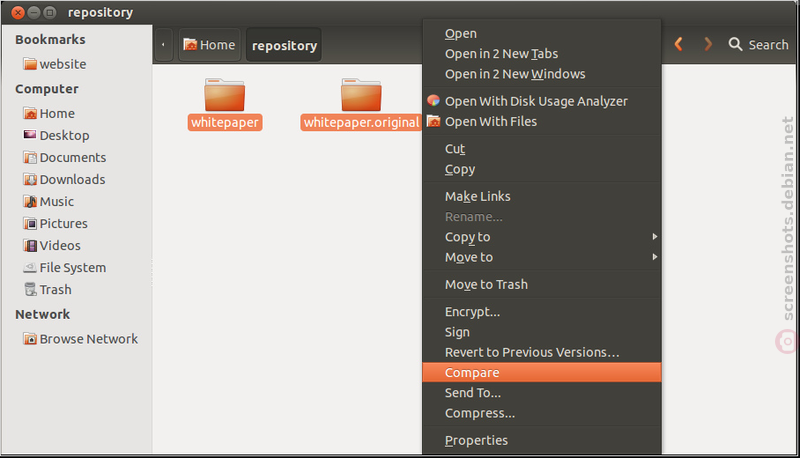Screen dimensions: 800x458
Task: Expand the Move to submenu arrow
Action: (x=655, y=257)
